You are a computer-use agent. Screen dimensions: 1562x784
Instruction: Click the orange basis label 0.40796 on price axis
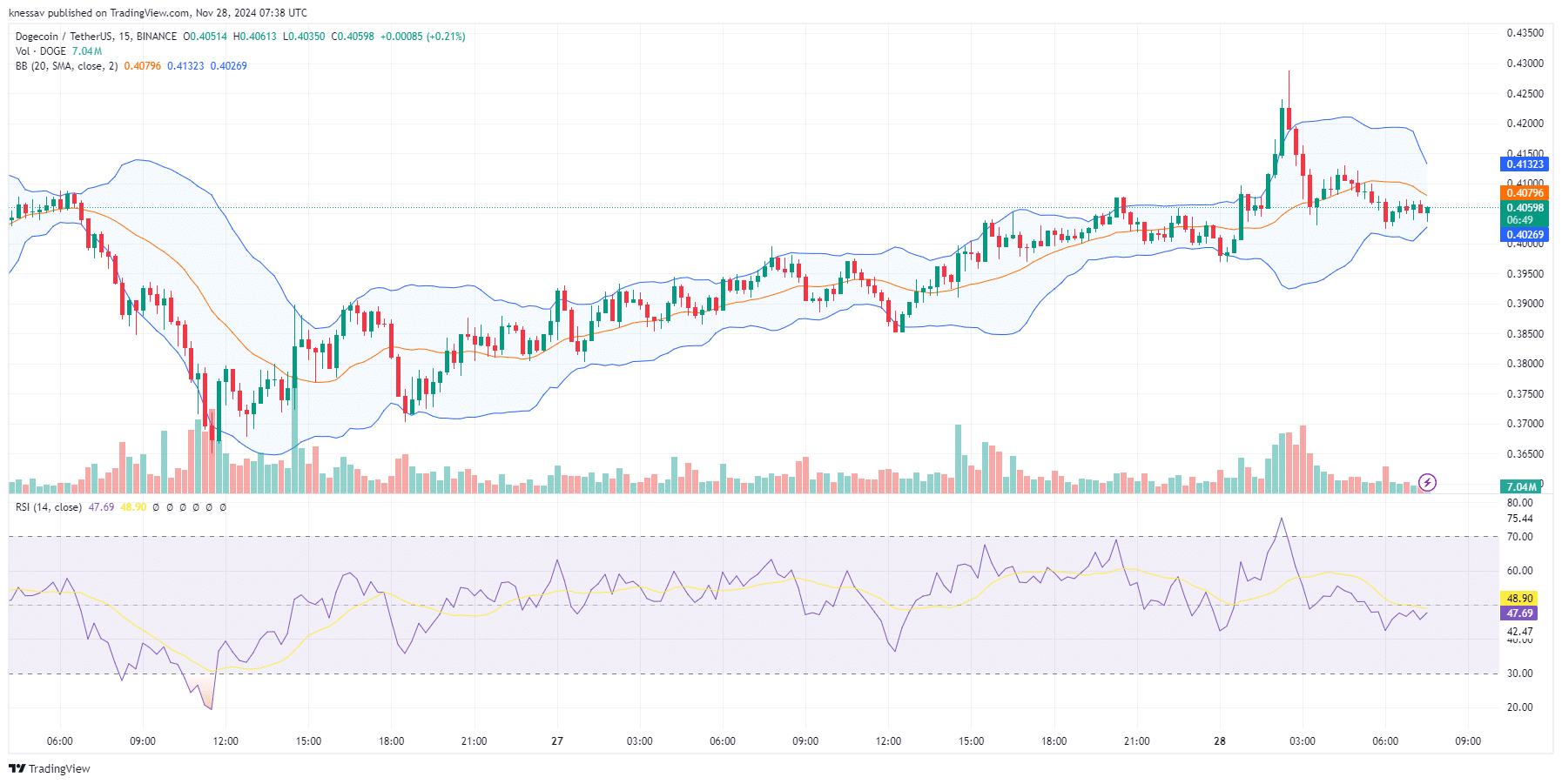click(1525, 193)
